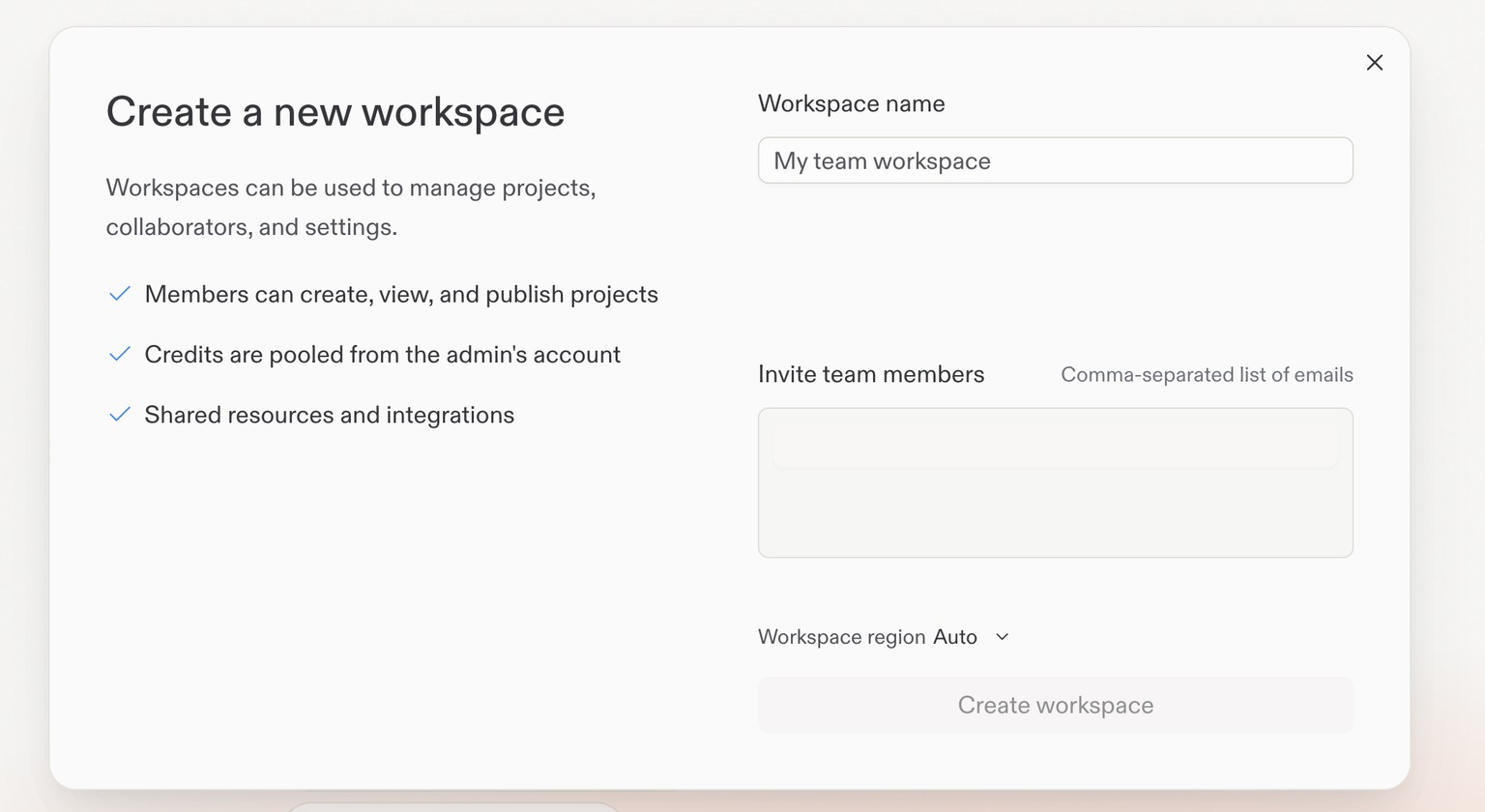Click 'Shared resources and integrations' text
The width and height of the screenshot is (1485, 812).
click(330, 416)
